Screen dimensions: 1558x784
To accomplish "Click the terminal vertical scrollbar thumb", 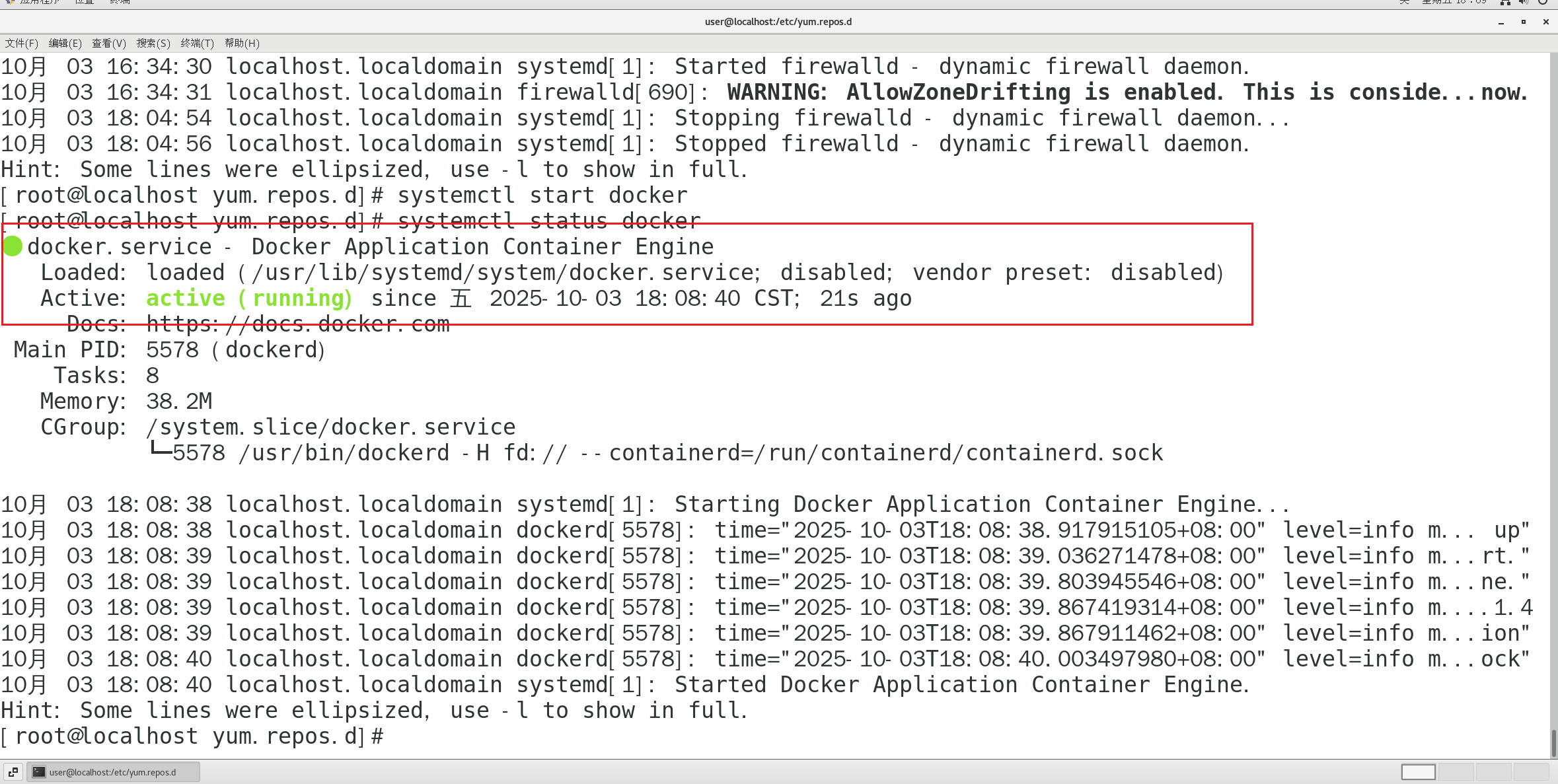I will 1553,742.
